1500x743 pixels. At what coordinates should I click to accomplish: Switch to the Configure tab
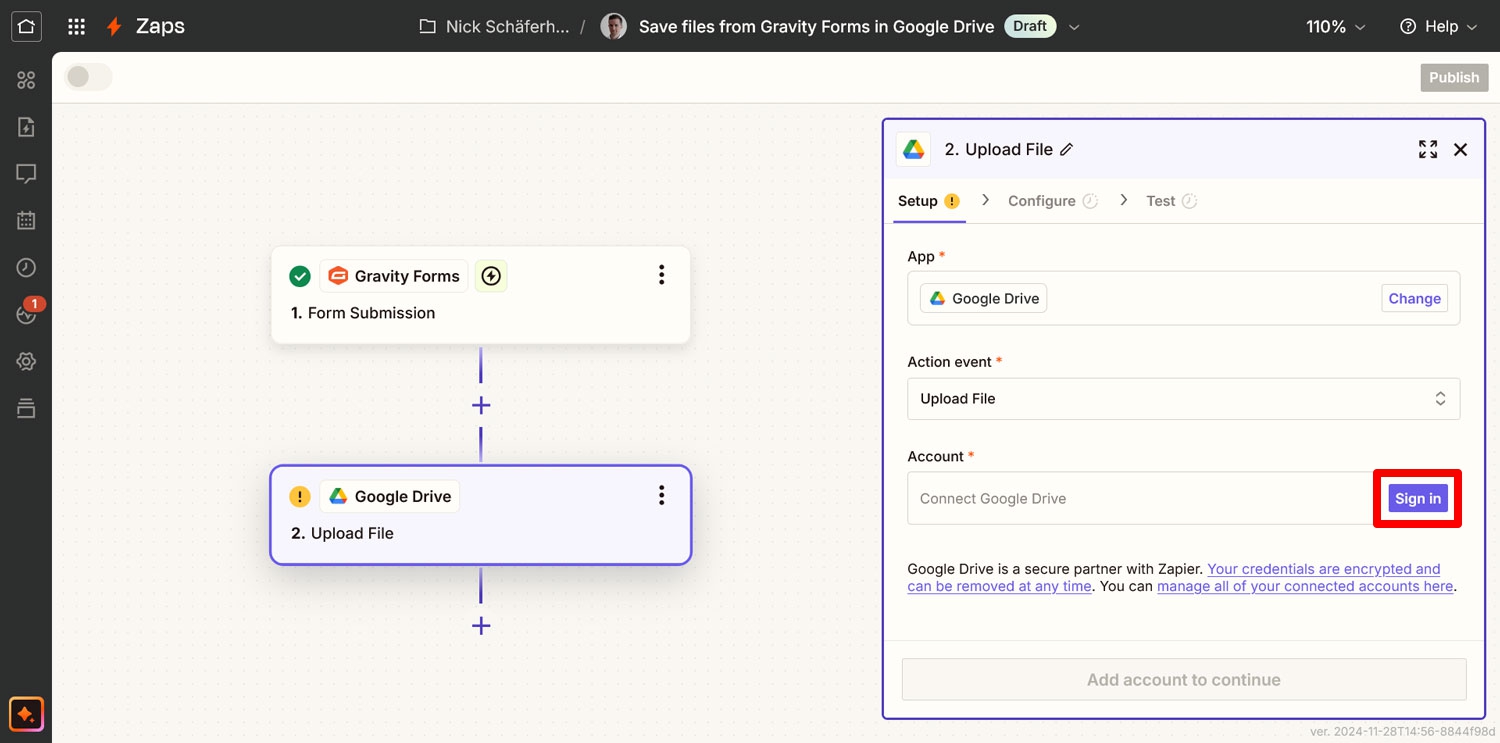pyautogui.click(x=1053, y=201)
